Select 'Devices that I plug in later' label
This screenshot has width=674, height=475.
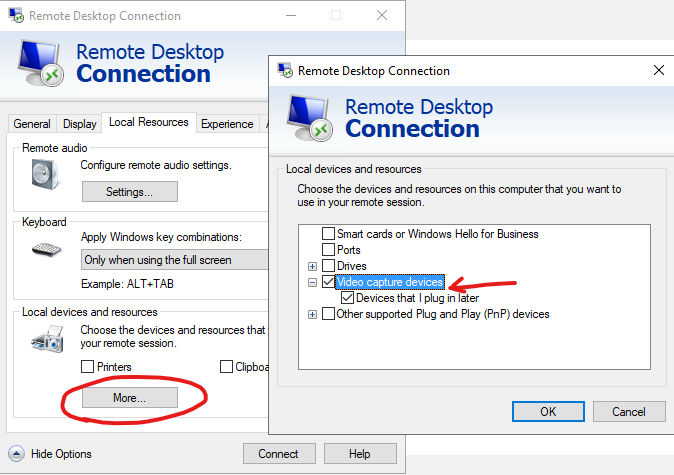click(x=417, y=298)
